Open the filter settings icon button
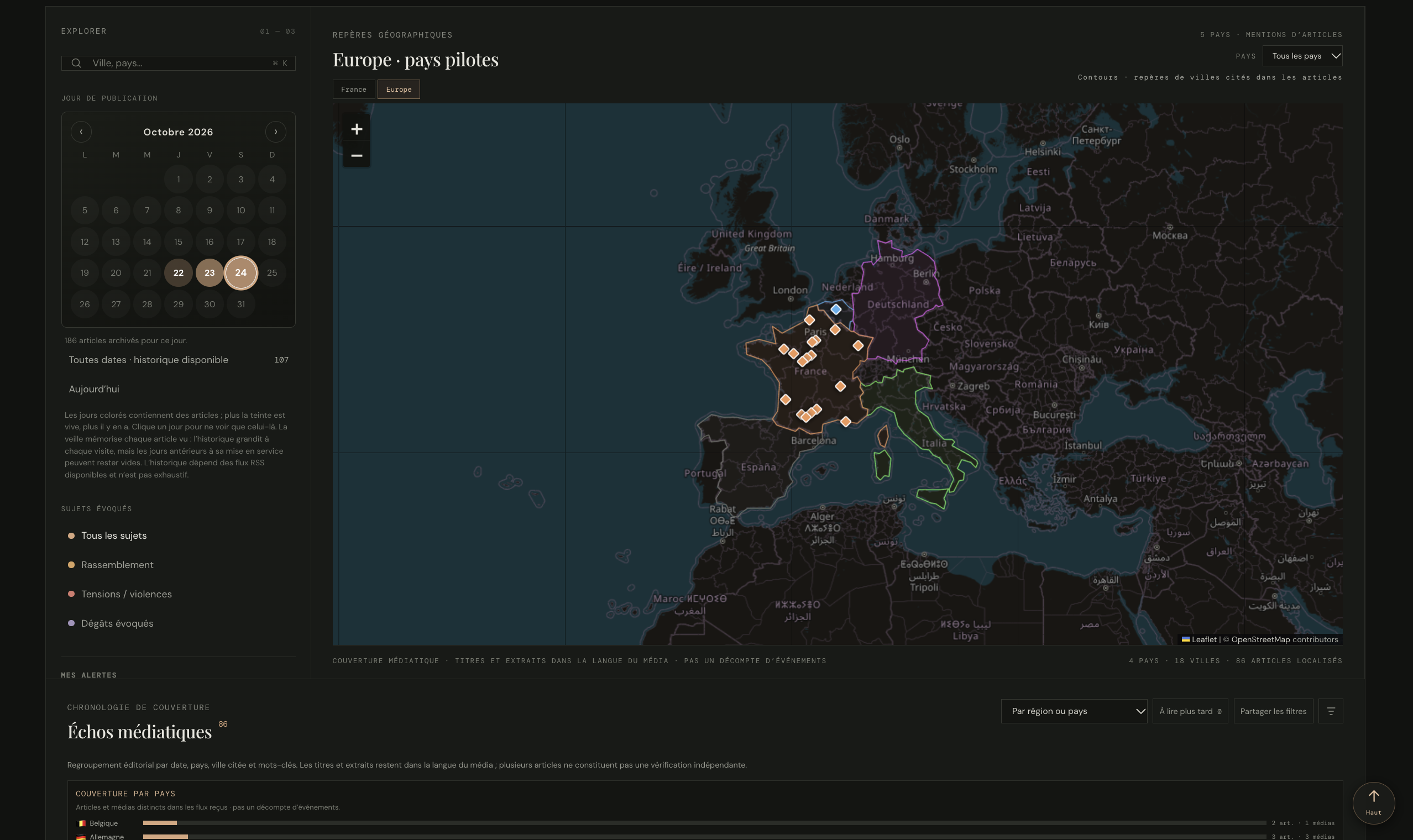 click(x=1330, y=711)
